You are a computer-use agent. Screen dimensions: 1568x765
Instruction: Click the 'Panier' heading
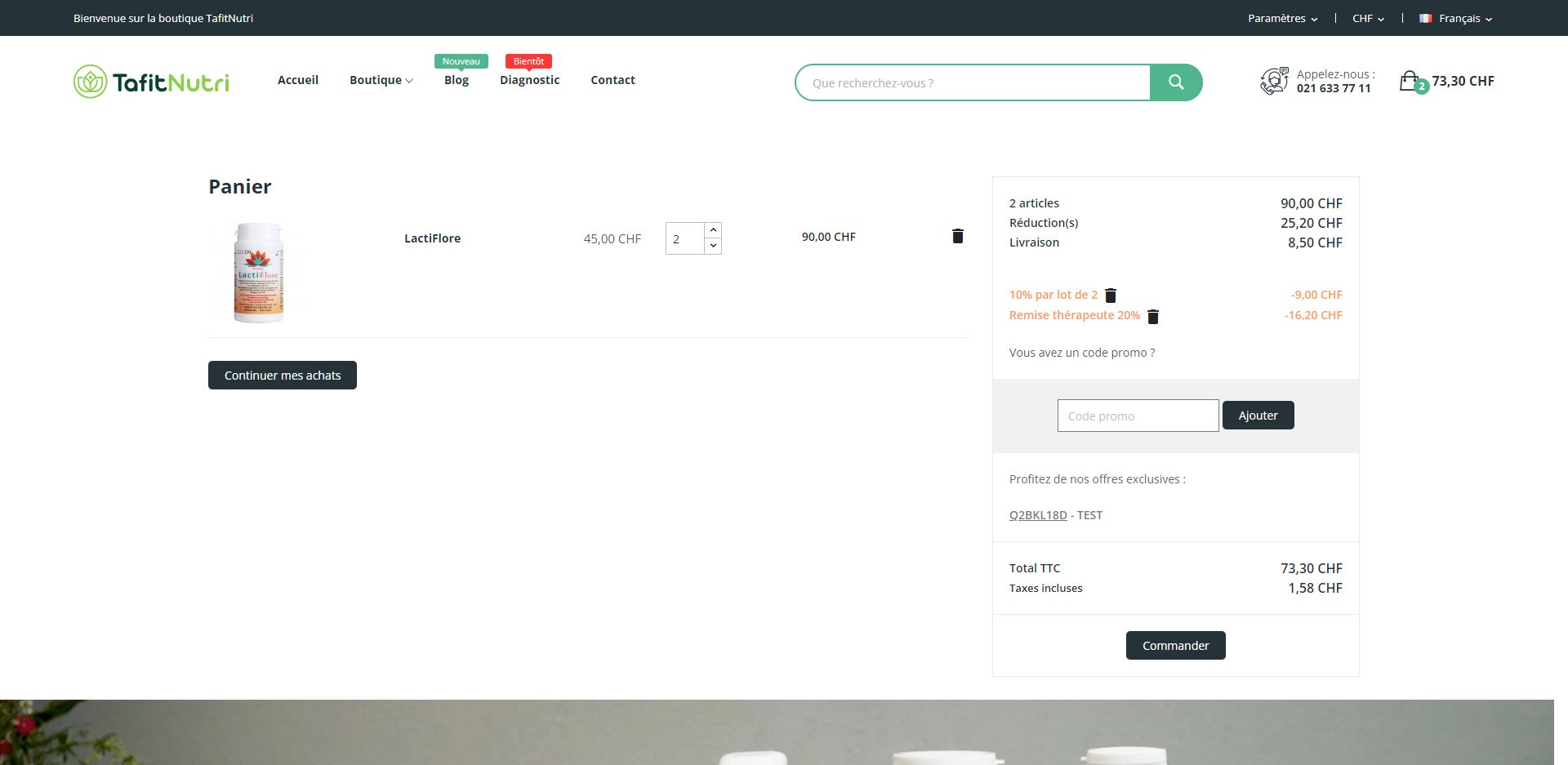[240, 187]
